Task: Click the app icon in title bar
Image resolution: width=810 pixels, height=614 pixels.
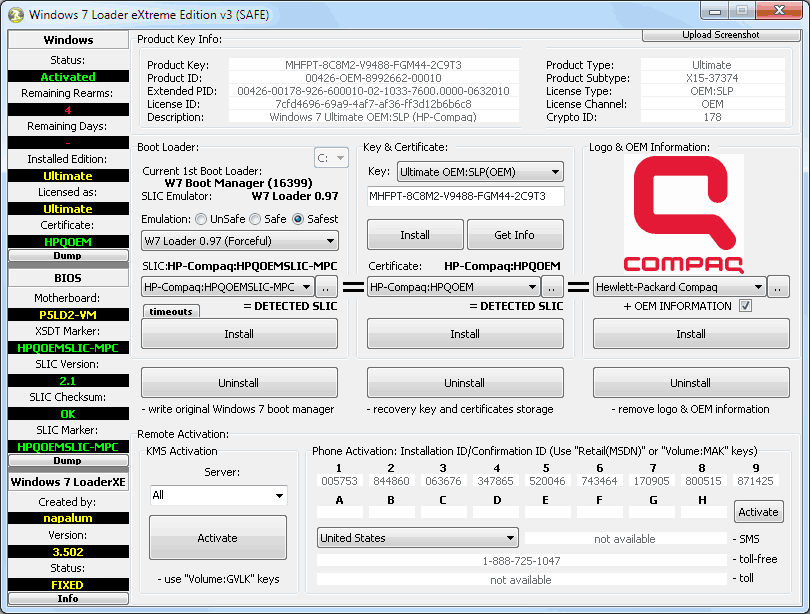Action: point(16,15)
